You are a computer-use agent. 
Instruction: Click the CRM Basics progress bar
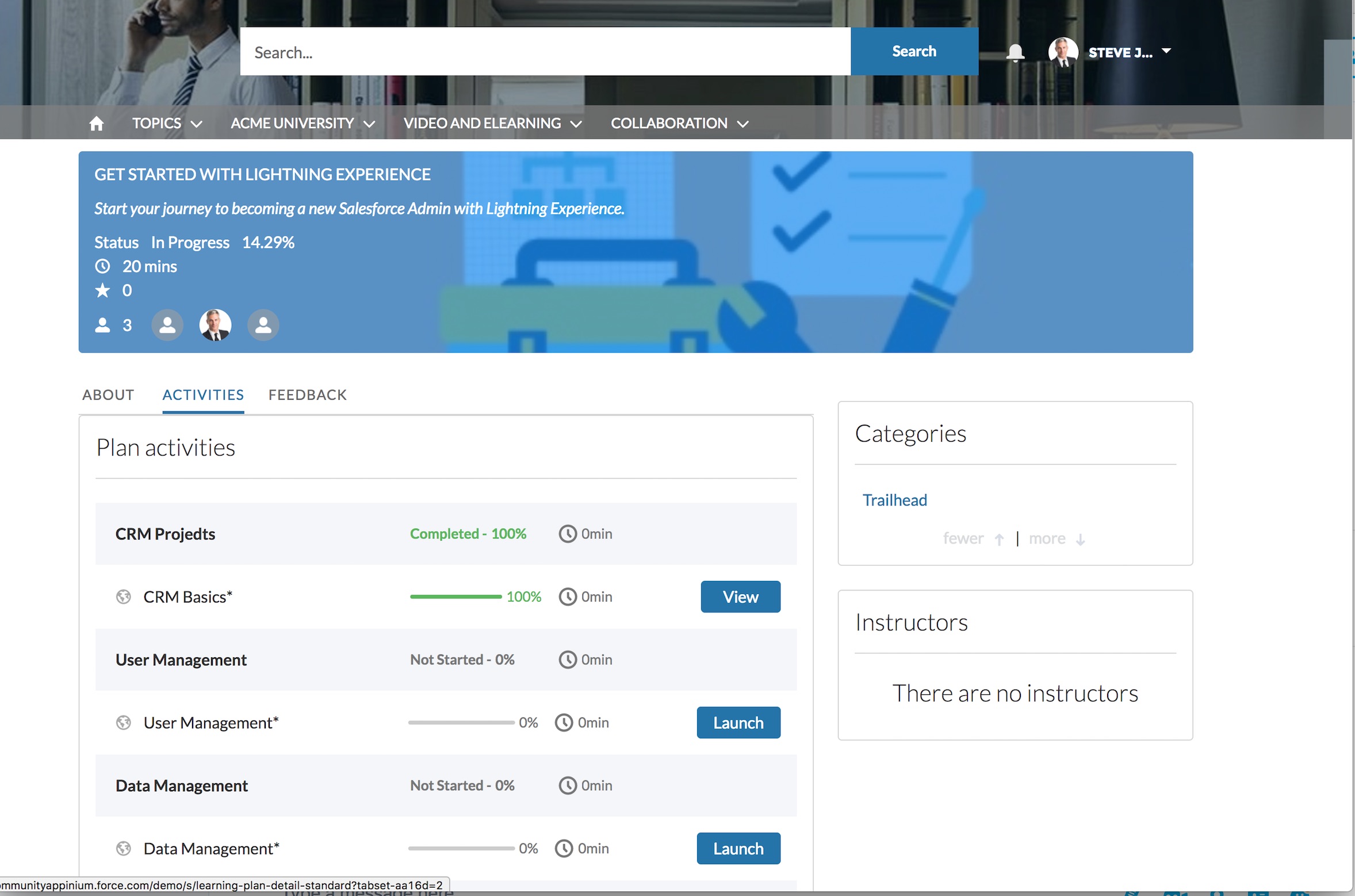click(x=456, y=597)
